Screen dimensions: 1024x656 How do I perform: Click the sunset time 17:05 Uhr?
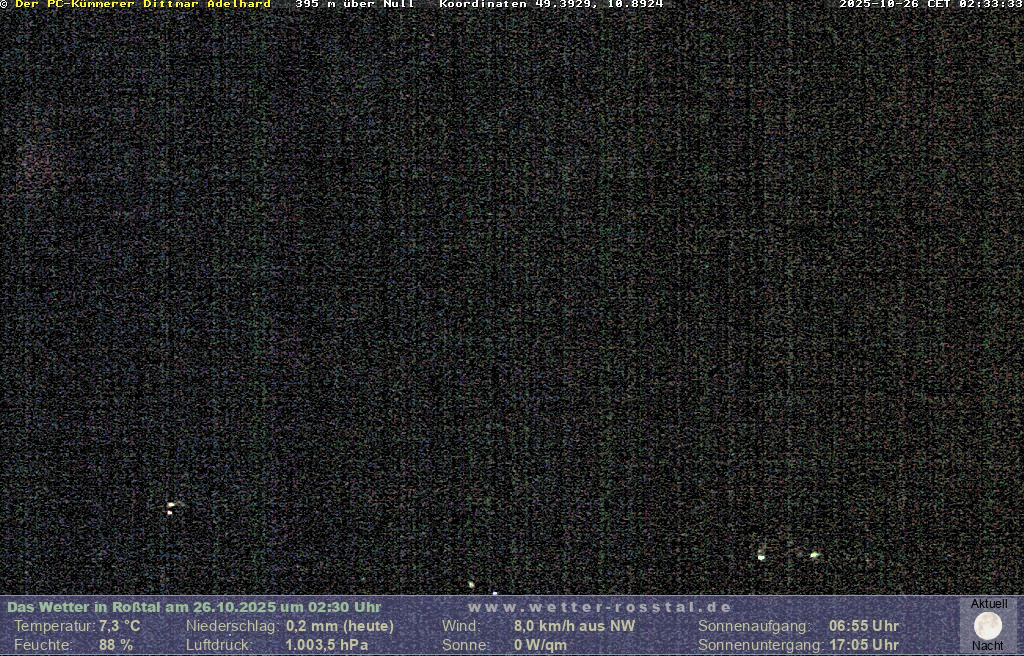click(x=863, y=645)
